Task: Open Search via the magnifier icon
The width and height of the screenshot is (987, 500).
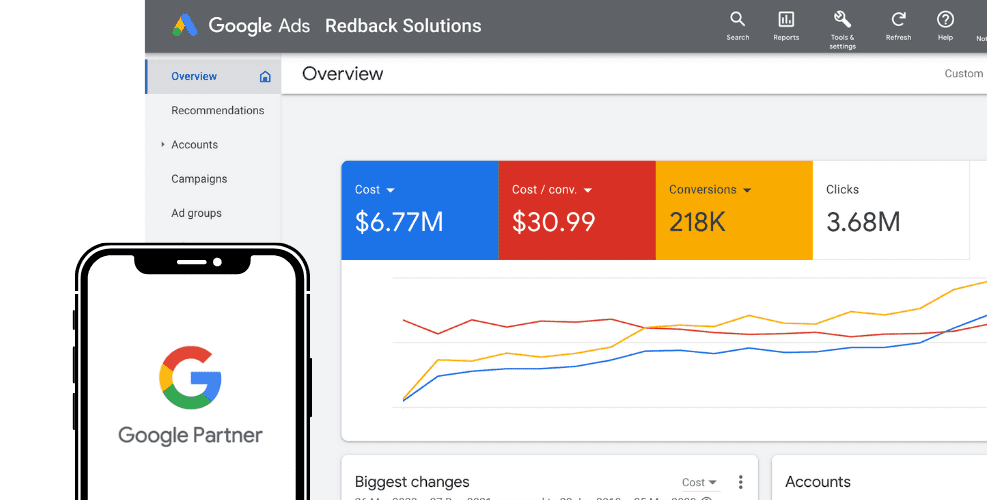Action: pos(737,19)
